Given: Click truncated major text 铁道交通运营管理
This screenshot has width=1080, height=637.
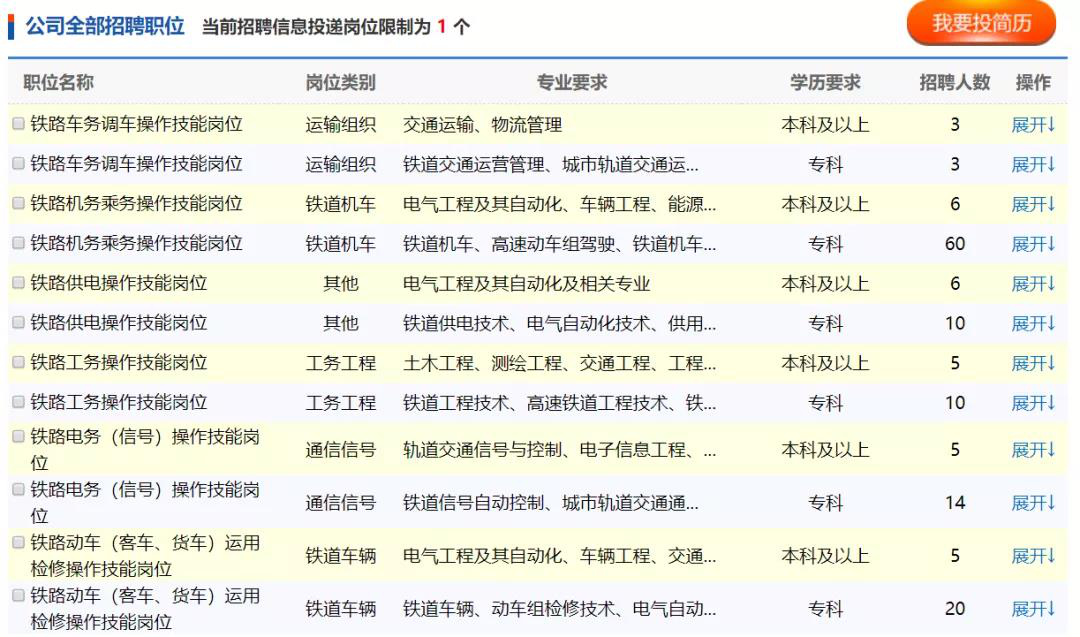Looking at the screenshot, I should (x=550, y=165).
